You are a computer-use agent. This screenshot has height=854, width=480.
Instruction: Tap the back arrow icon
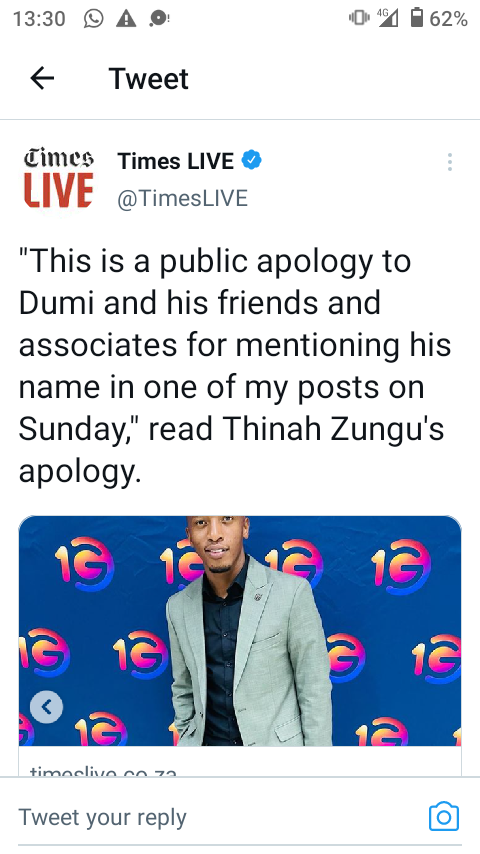point(42,78)
